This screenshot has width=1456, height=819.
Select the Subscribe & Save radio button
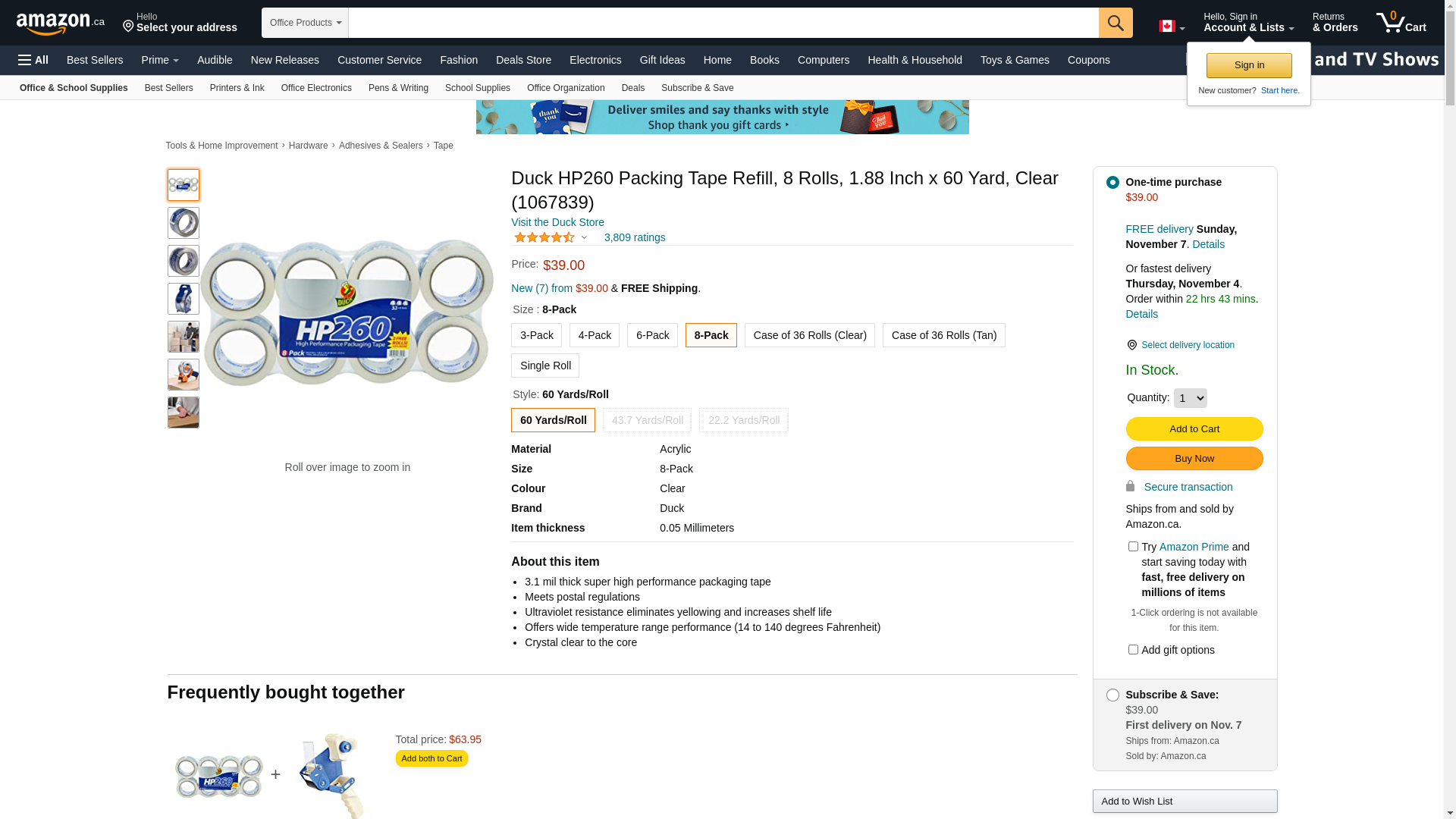click(x=1112, y=695)
